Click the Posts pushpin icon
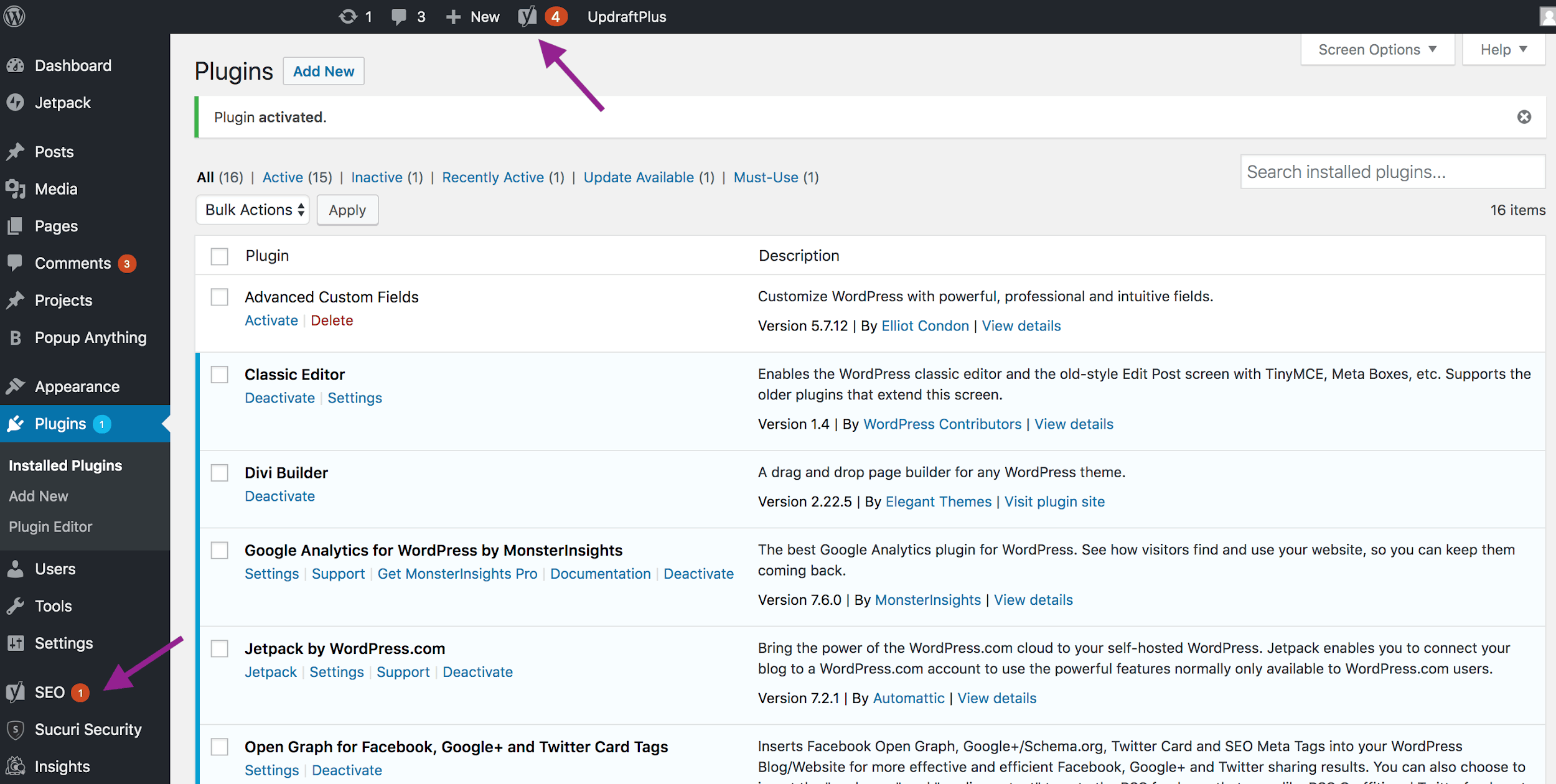This screenshot has width=1556, height=784. [16, 152]
